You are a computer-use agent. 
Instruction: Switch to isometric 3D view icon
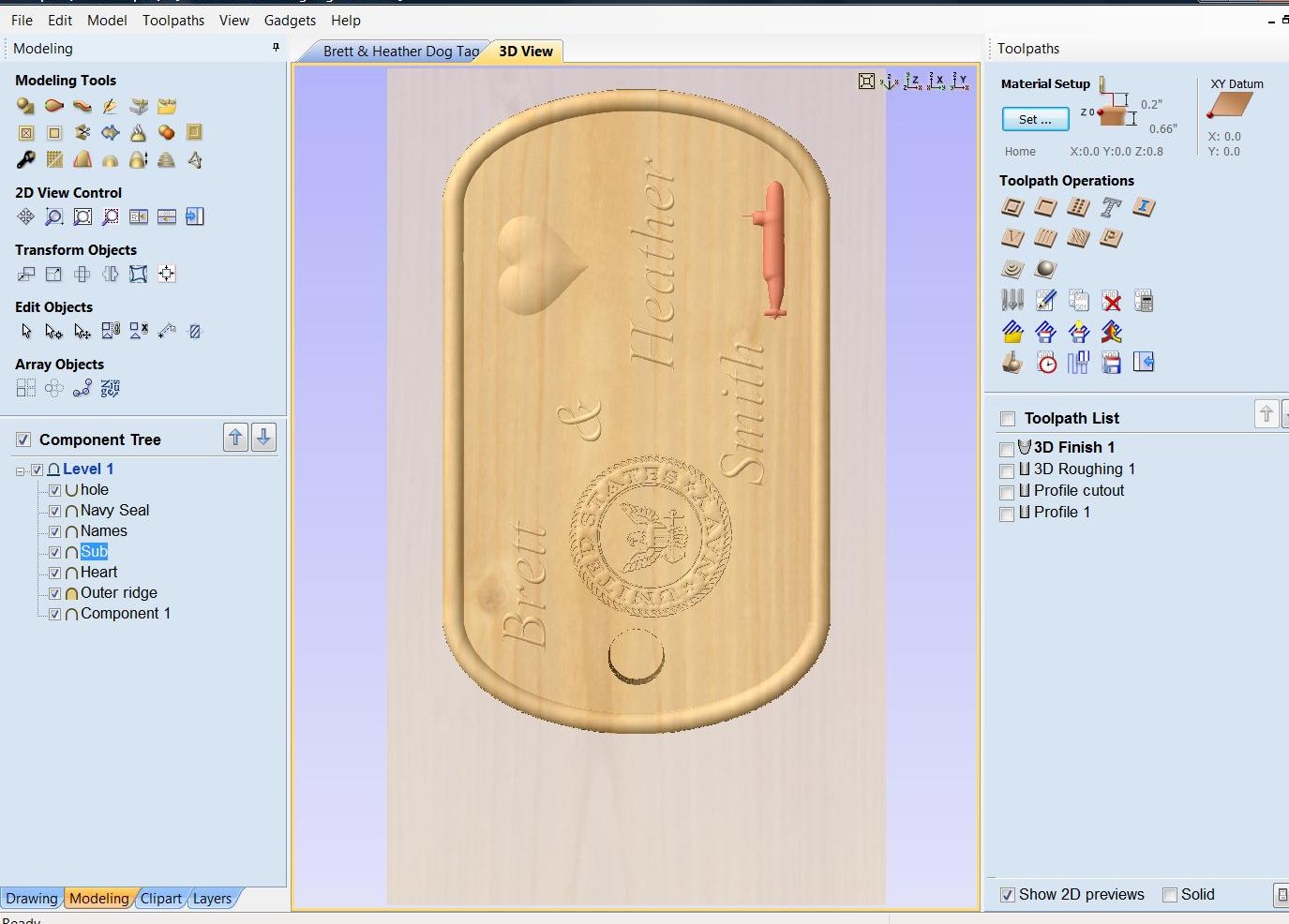click(x=890, y=82)
